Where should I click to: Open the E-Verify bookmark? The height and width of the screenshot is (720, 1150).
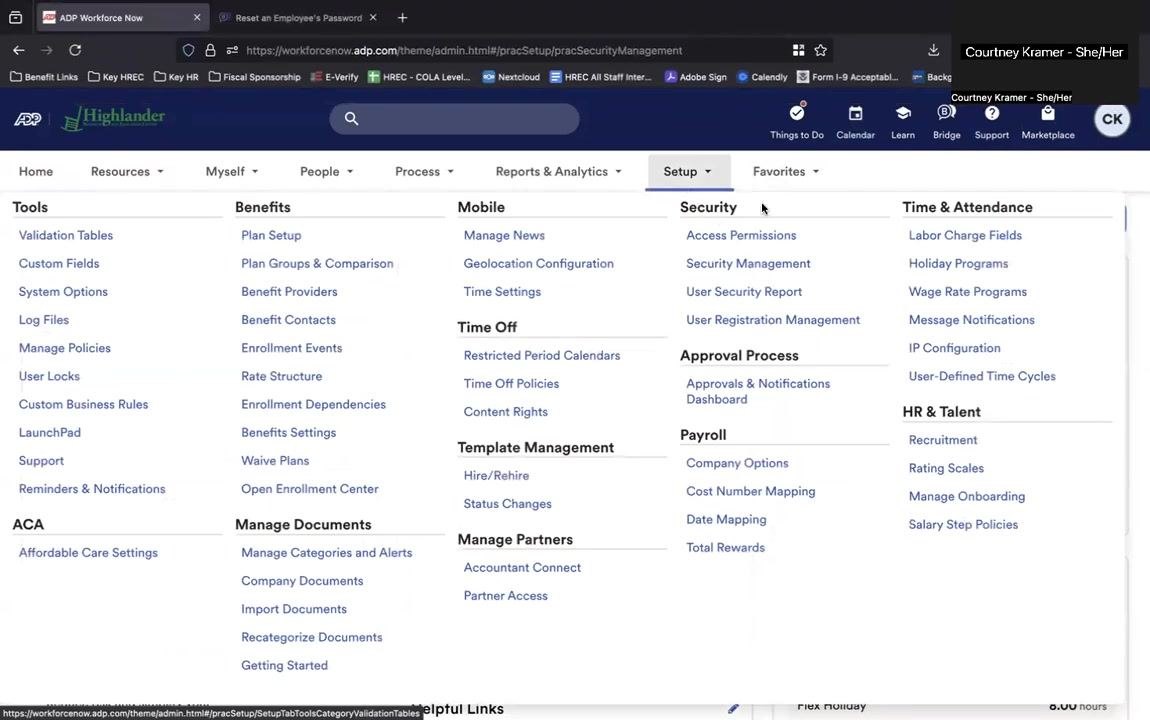334,76
